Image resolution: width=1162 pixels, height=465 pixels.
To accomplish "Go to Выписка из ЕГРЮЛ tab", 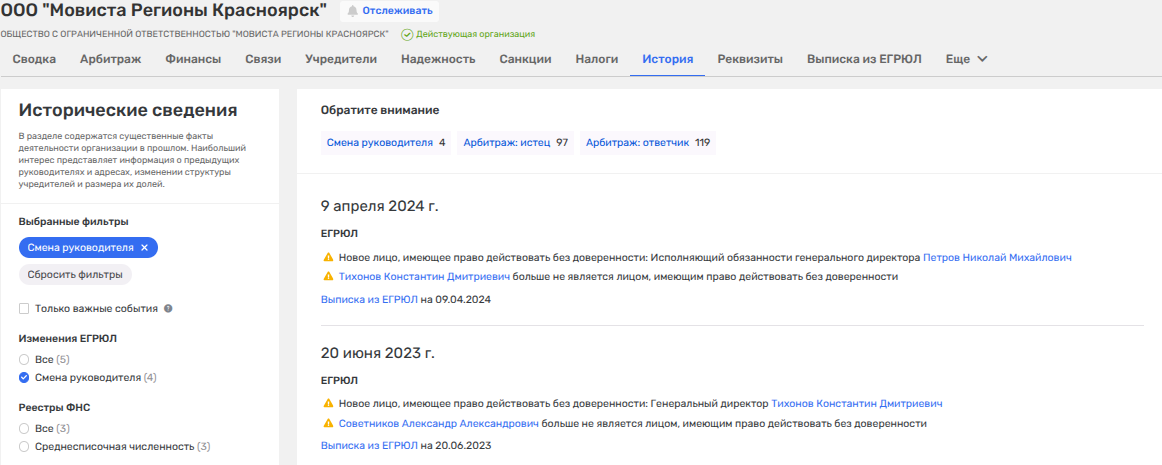I will [864, 59].
